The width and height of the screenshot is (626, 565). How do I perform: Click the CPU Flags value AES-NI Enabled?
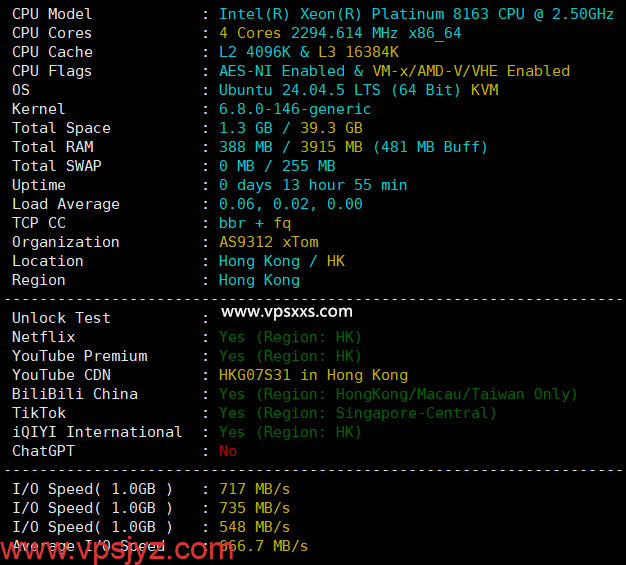[281, 71]
